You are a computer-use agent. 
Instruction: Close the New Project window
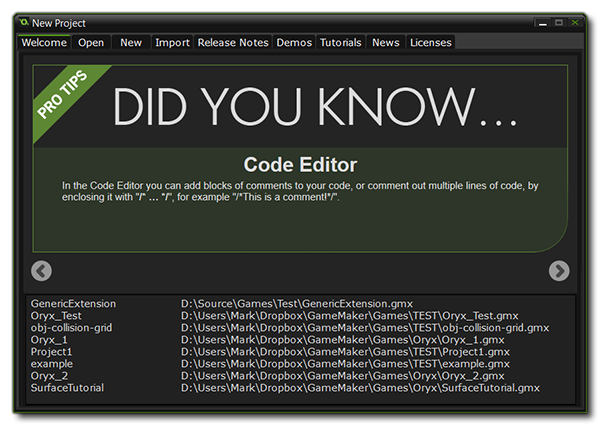tap(574, 22)
